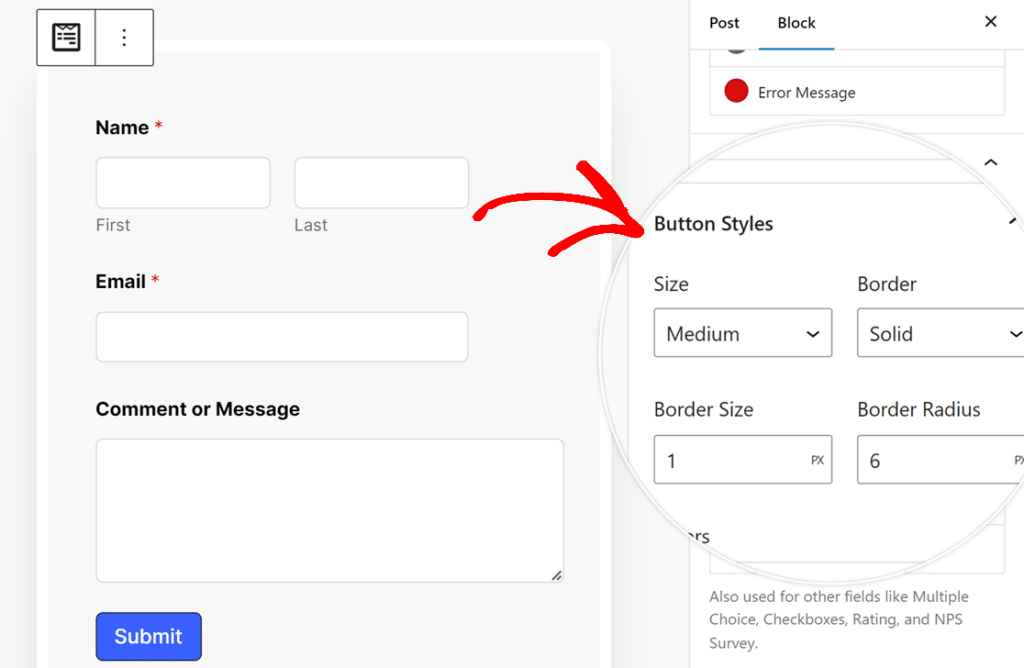Click the Border Size input field
The height and width of the screenshot is (668, 1024).
(x=730, y=460)
